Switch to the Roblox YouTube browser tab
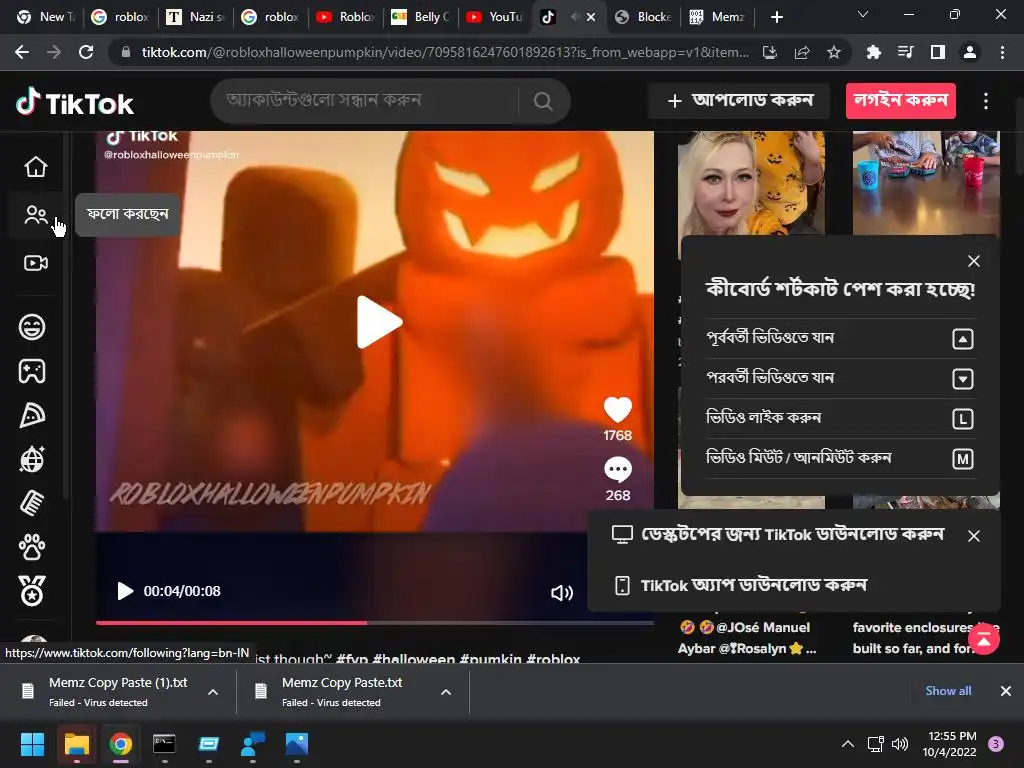Image resolution: width=1024 pixels, height=768 pixels. (345, 17)
